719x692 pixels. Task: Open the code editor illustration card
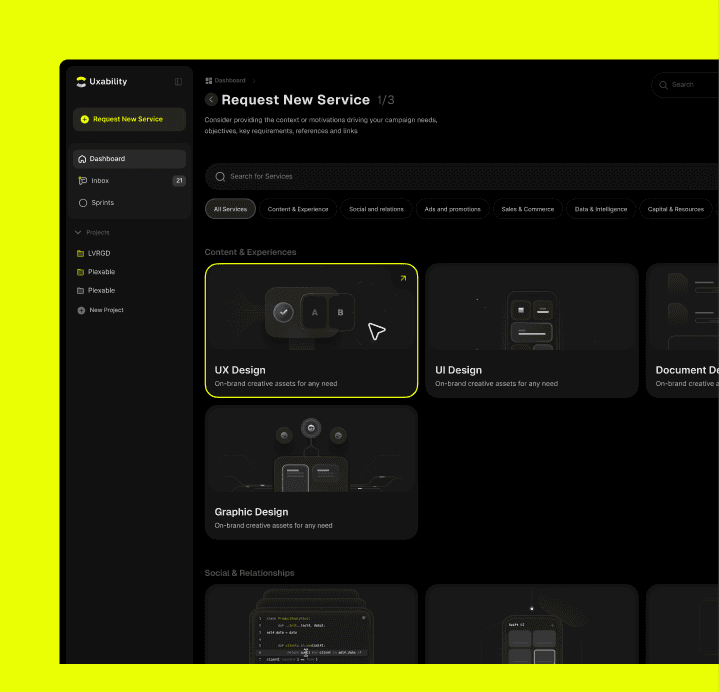[x=311, y=624]
